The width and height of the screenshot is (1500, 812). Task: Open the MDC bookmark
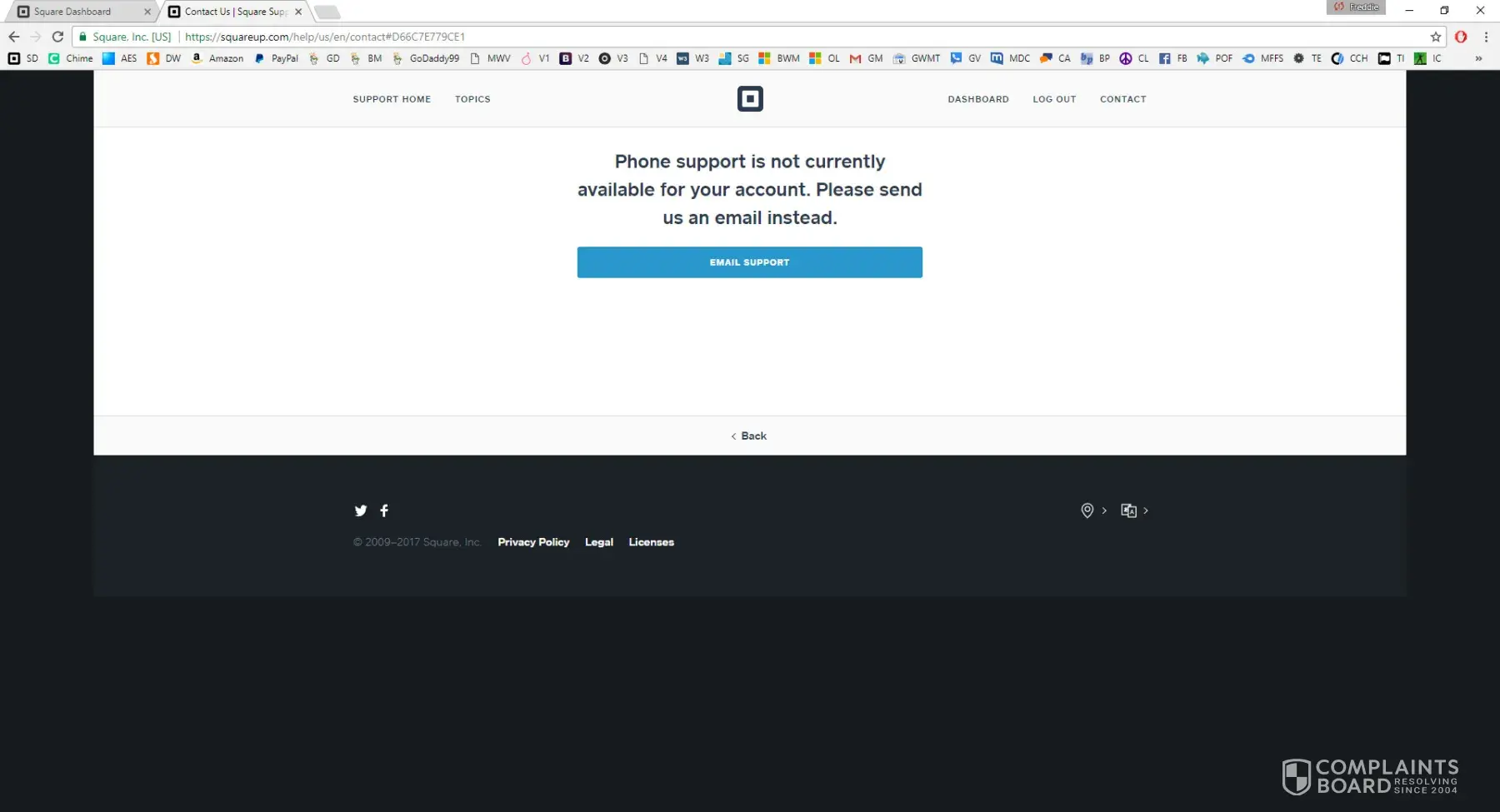[x=1010, y=58]
